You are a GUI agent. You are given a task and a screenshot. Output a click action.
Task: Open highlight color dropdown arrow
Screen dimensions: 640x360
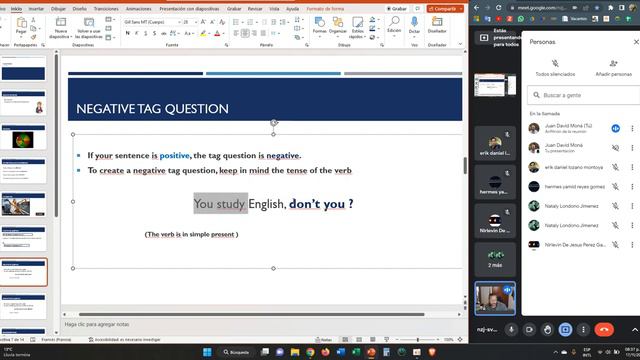209,33
